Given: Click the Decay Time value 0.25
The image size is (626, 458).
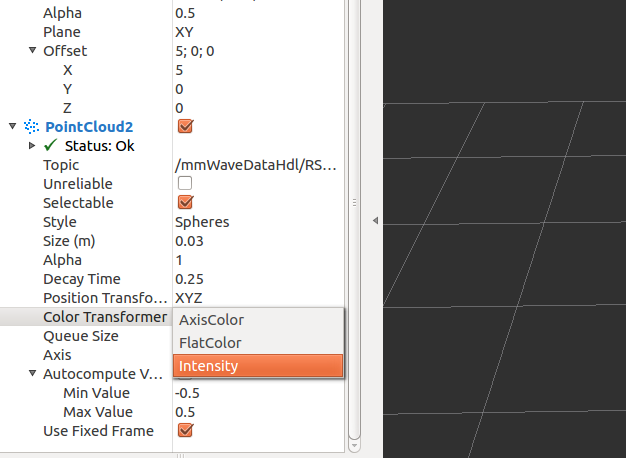Looking at the screenshot, I should pos(192,279).
